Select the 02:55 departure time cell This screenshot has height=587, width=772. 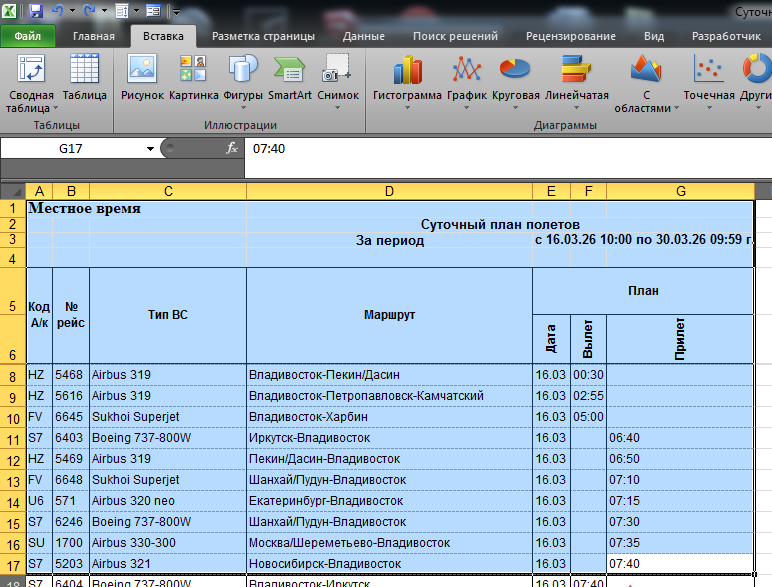588,396
